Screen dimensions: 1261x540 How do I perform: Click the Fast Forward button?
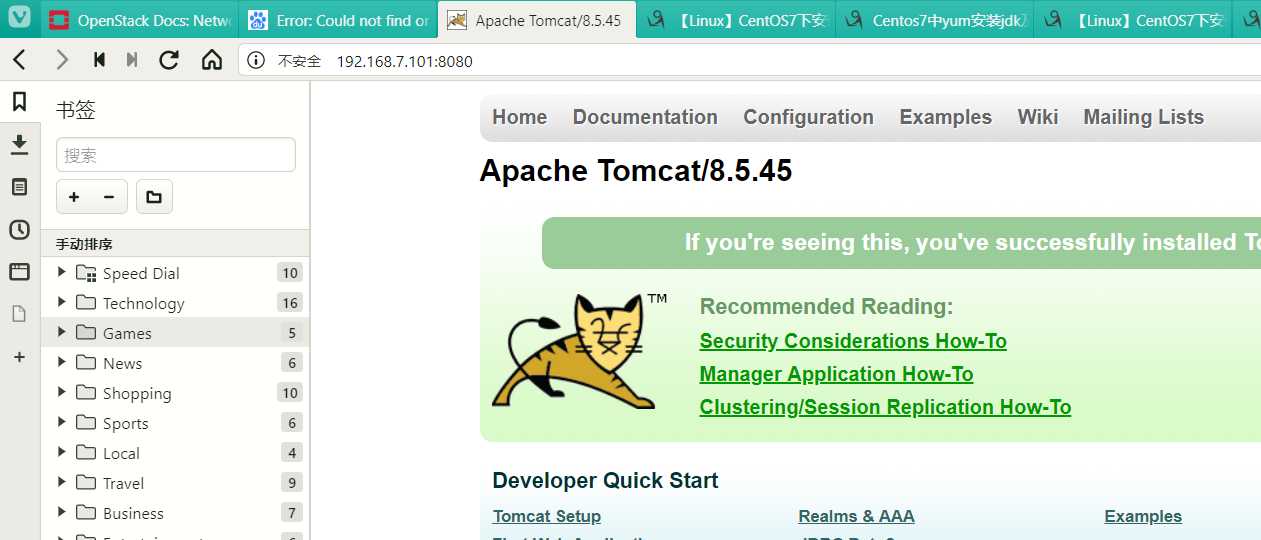point(132,61)
